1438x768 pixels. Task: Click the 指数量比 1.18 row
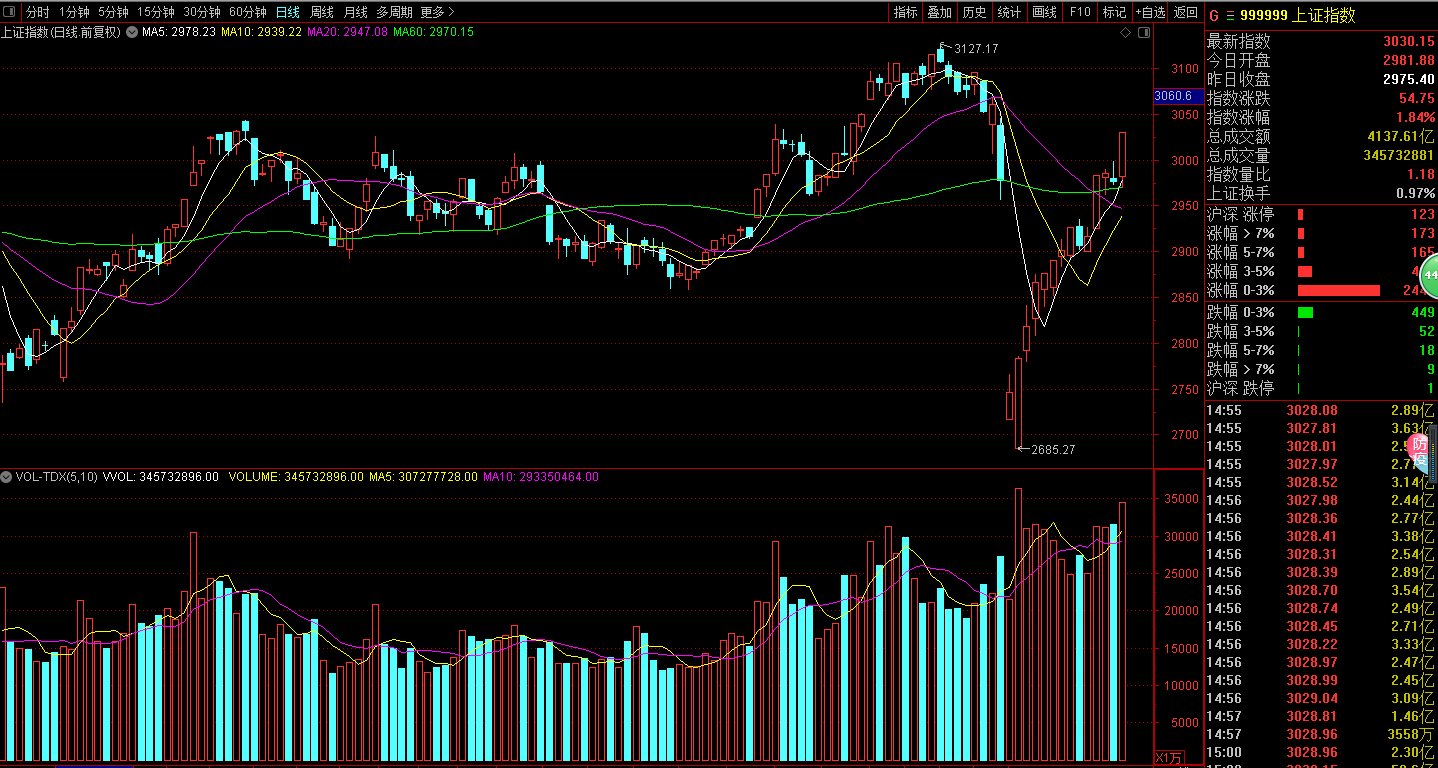click(x=1321, y=175)
